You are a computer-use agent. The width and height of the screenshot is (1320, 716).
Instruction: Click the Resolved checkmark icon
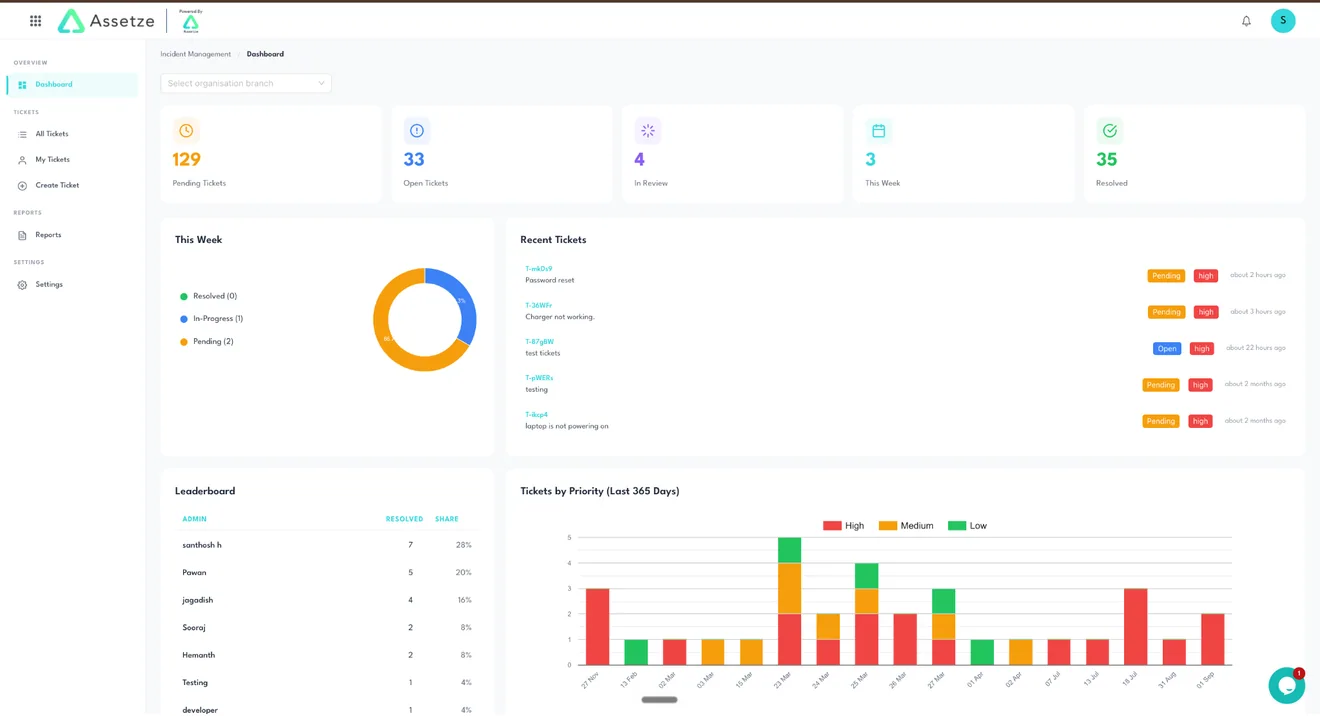pyautogui.click(x=1110, y=131)
